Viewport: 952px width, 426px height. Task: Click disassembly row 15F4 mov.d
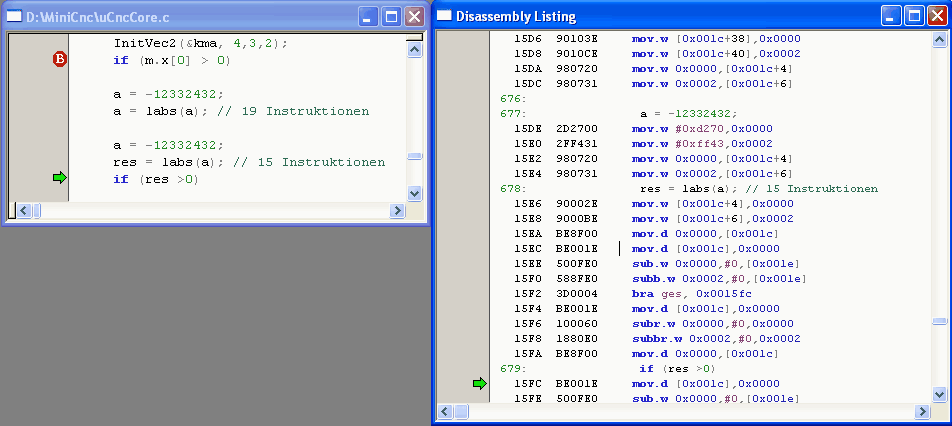coord(647,309)
